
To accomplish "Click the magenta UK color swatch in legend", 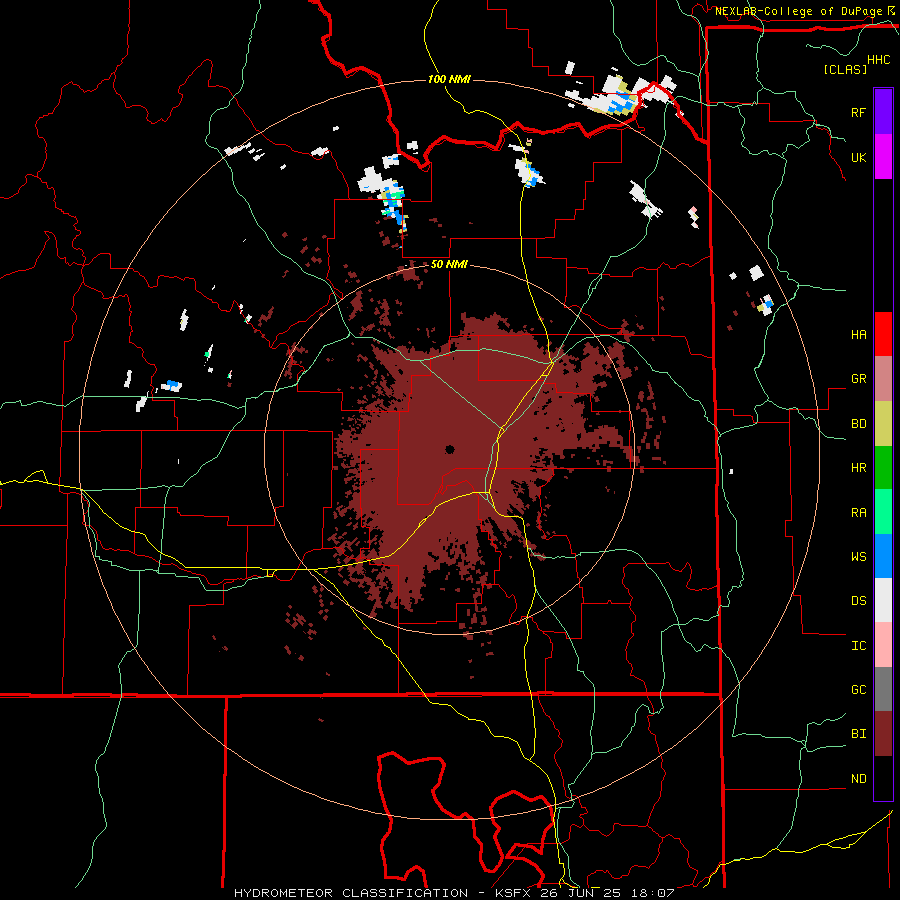I will click(883, 157).
